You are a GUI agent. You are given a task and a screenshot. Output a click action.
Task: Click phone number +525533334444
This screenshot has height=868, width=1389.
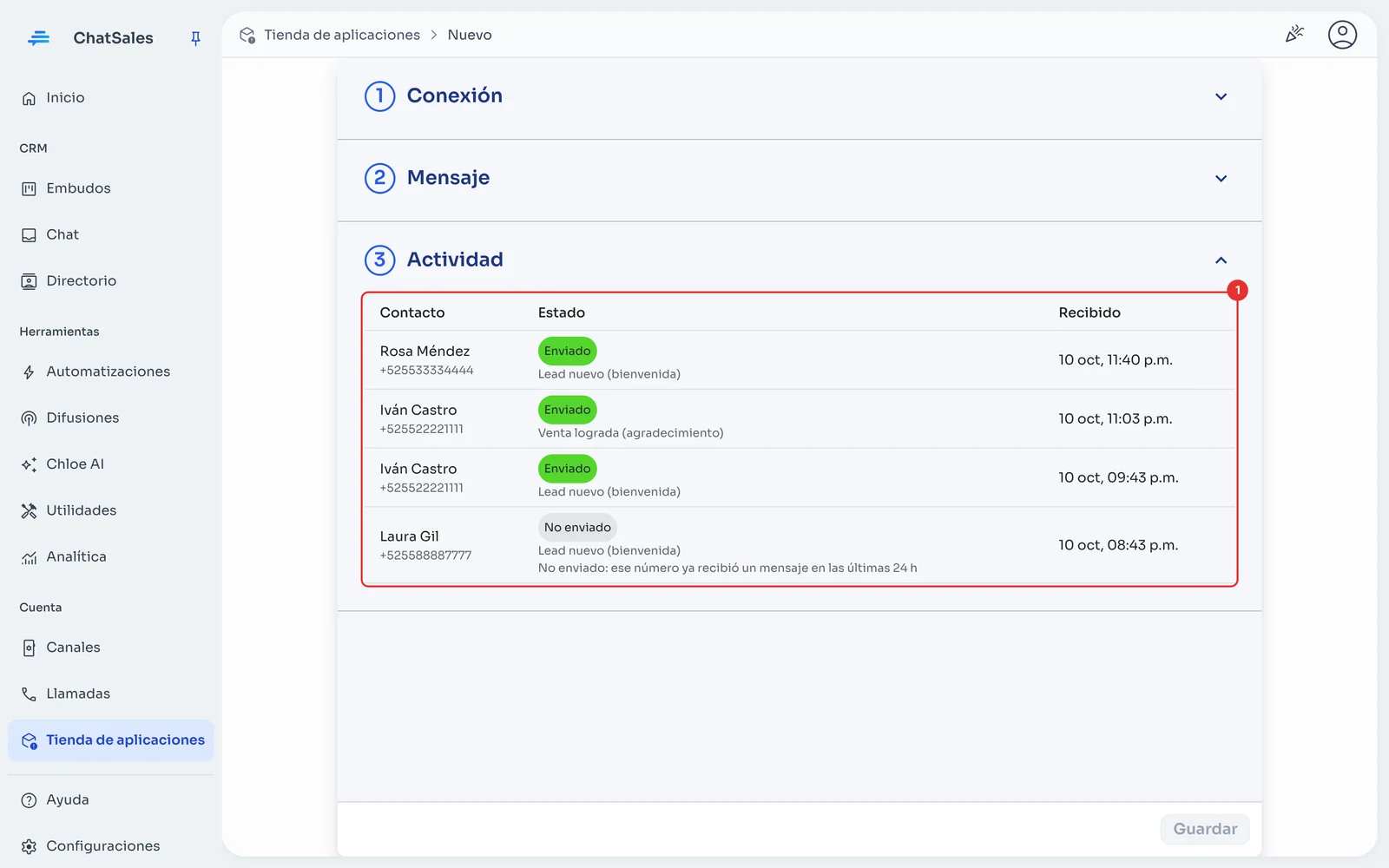(x=426, y=371)
